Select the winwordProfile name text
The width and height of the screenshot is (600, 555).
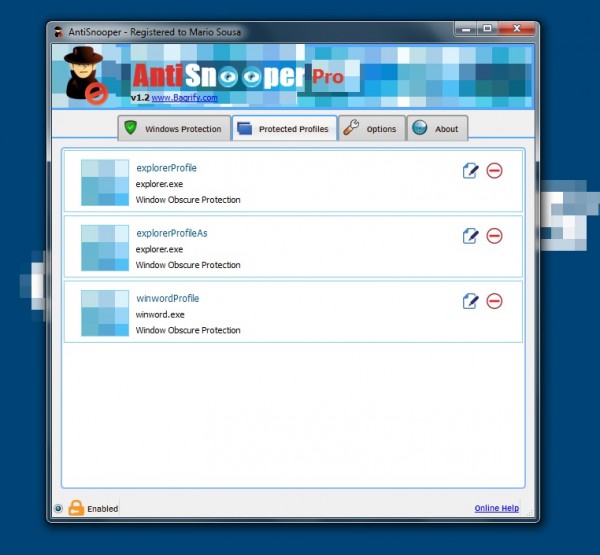coord(168,299)
